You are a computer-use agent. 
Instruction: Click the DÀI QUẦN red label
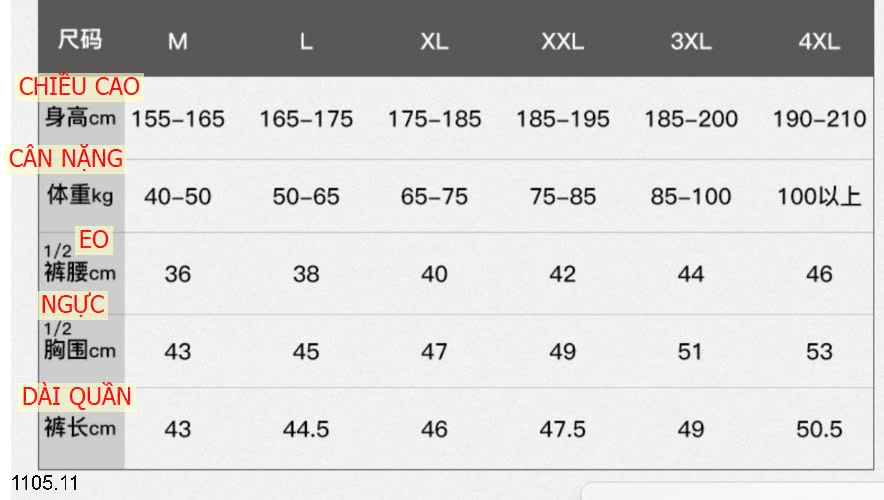76,397
